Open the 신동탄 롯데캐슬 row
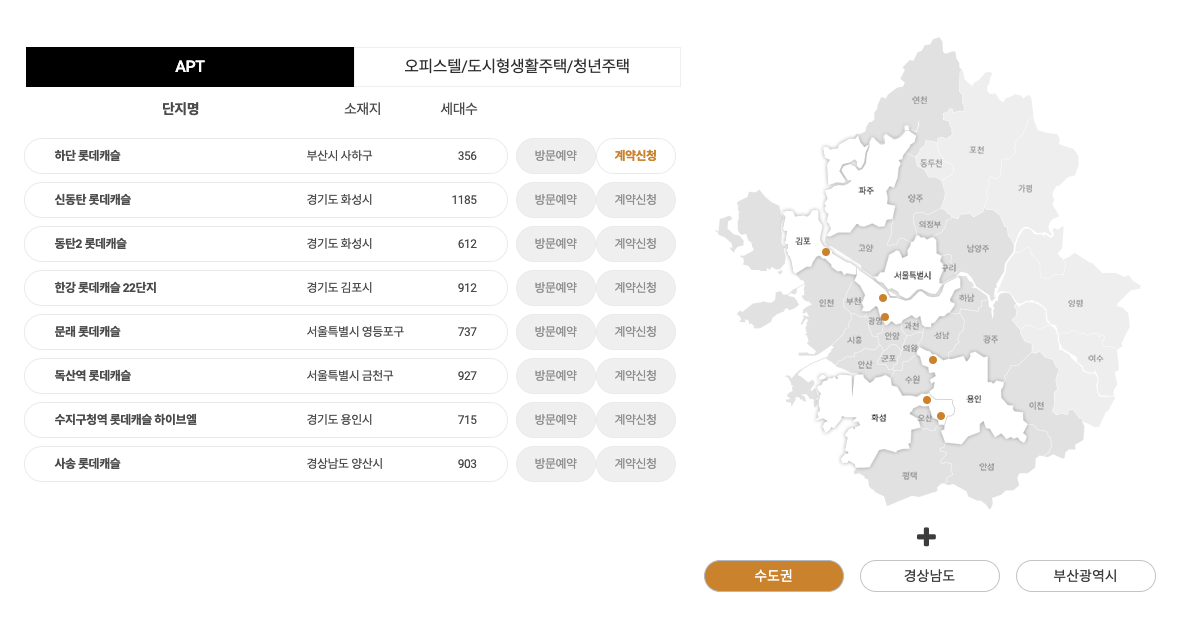1189x624 pixels. 266,199
